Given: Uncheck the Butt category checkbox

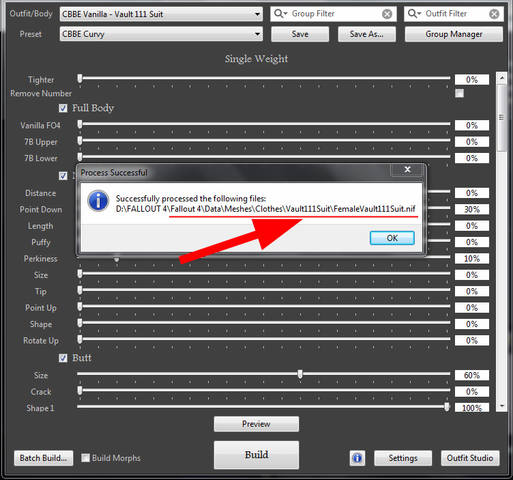Looking at the screenshot, I should (63, 358).
